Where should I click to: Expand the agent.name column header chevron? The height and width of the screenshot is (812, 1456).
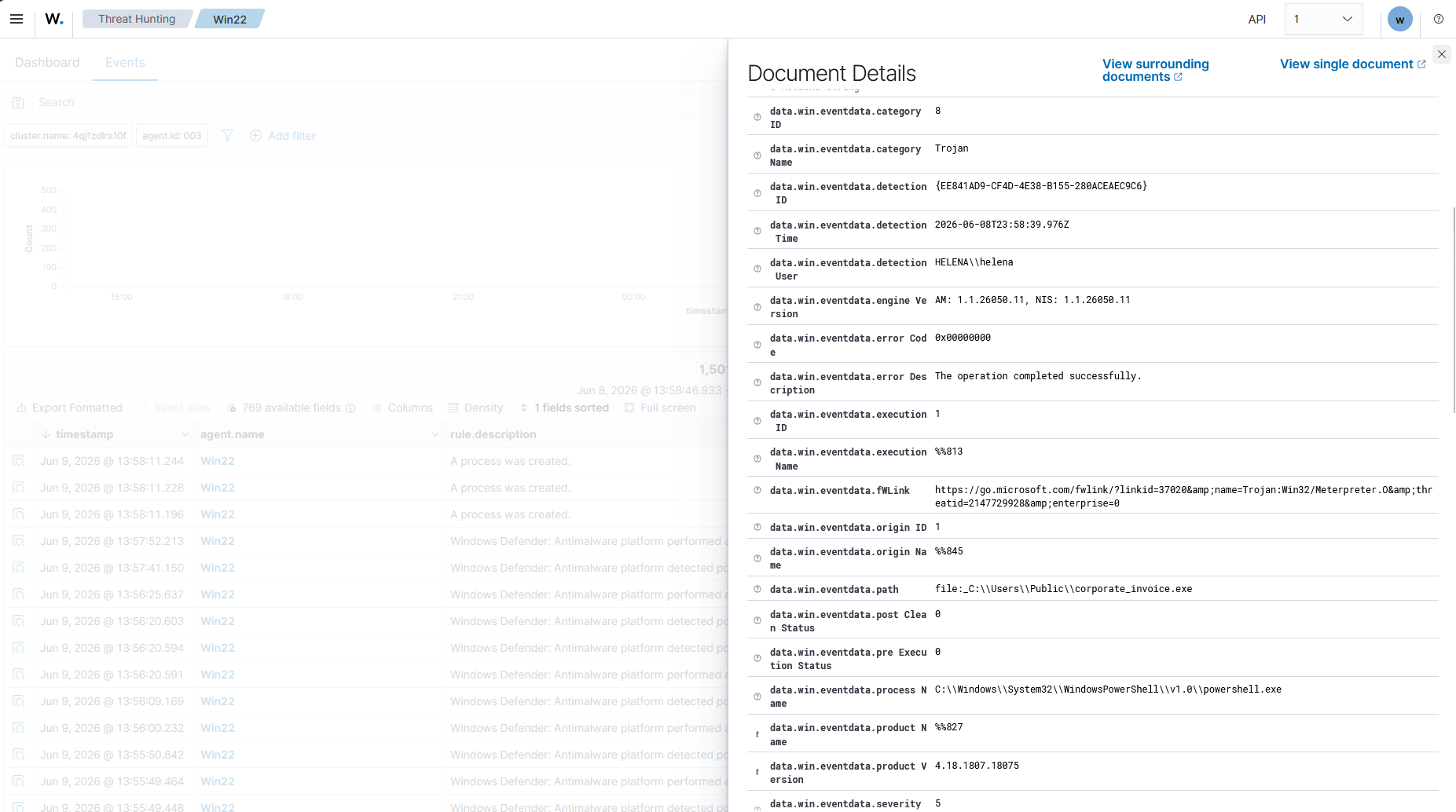(435, 434)
